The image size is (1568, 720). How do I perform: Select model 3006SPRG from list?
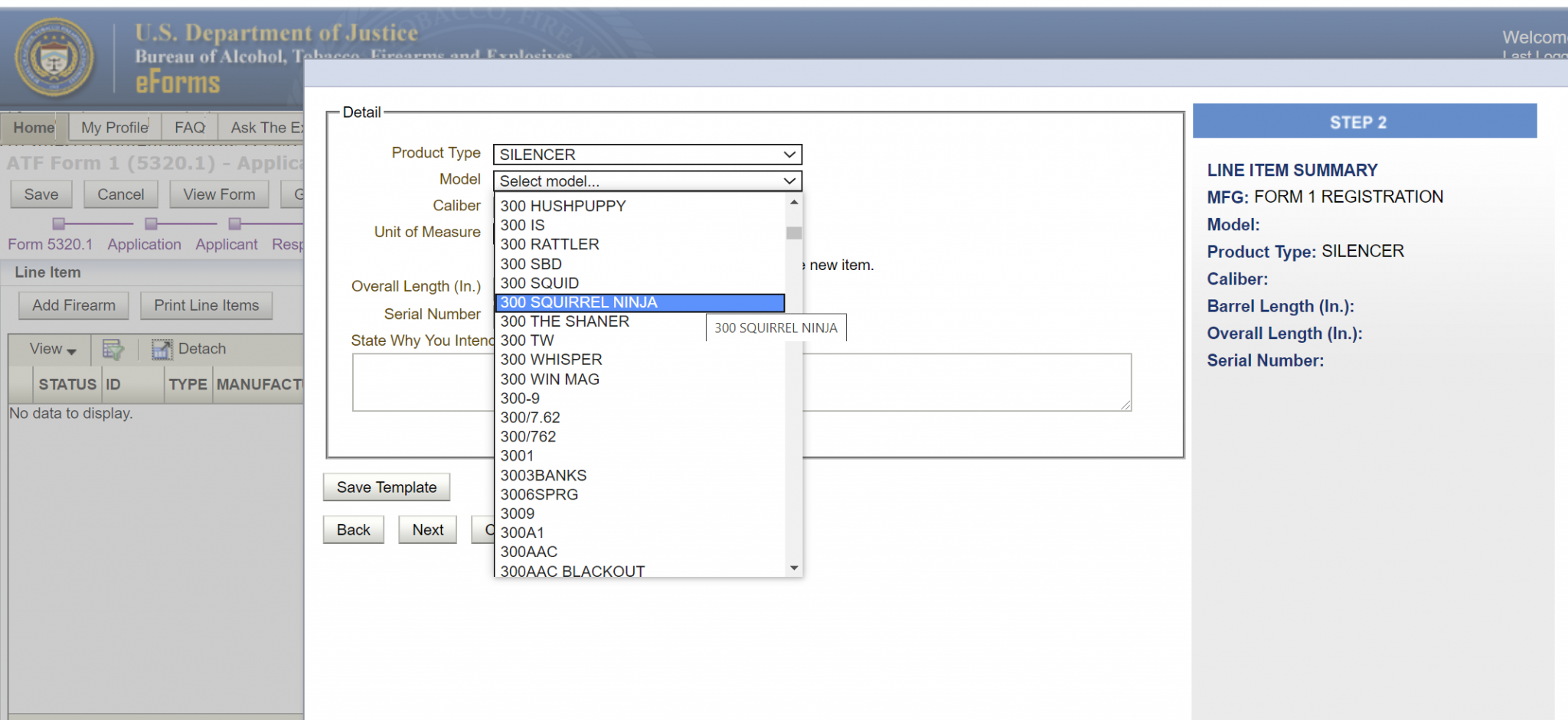coord(640,494)
